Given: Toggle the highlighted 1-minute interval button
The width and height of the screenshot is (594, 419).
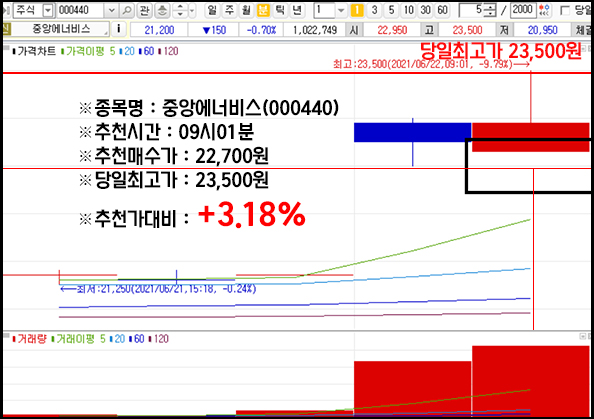Looking at the screenshot, I should pyautogui.click(x=356, y=10).
